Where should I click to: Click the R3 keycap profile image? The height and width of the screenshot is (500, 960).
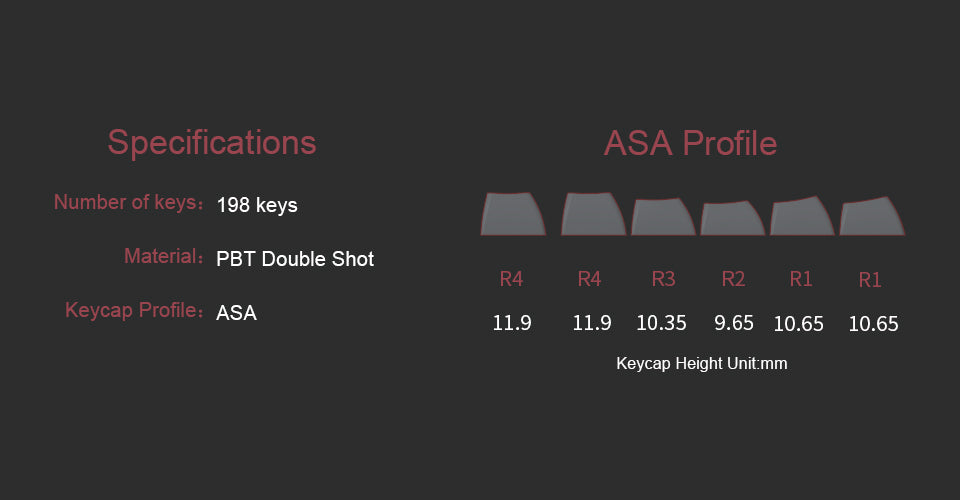[x=663, y=216]
